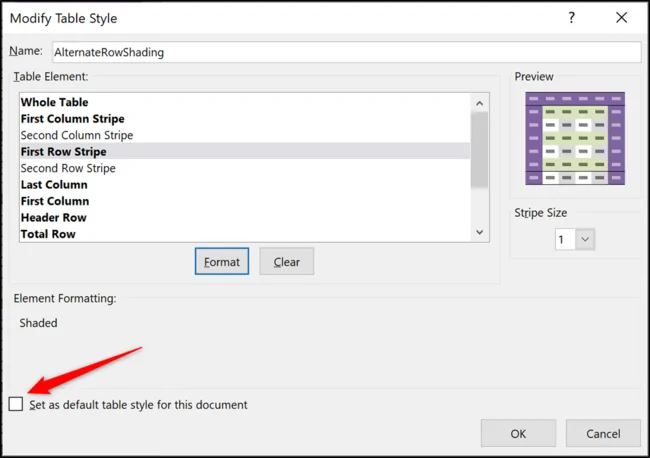Select Whole Table in element list
The image size is (650, 458).
[55, 102]
